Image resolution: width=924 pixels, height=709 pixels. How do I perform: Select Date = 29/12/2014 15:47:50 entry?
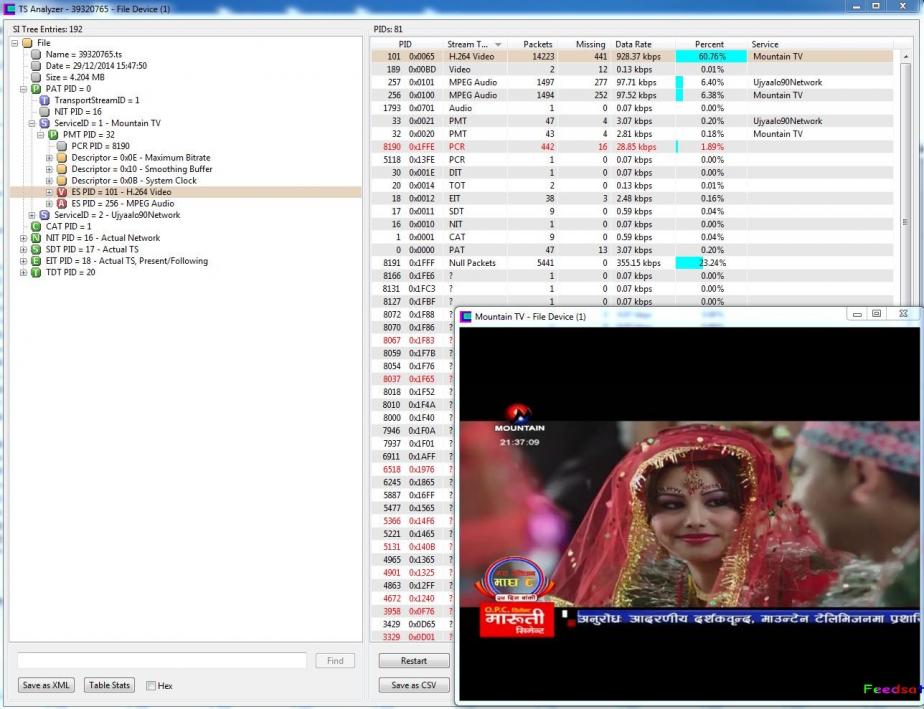point(96,66)
